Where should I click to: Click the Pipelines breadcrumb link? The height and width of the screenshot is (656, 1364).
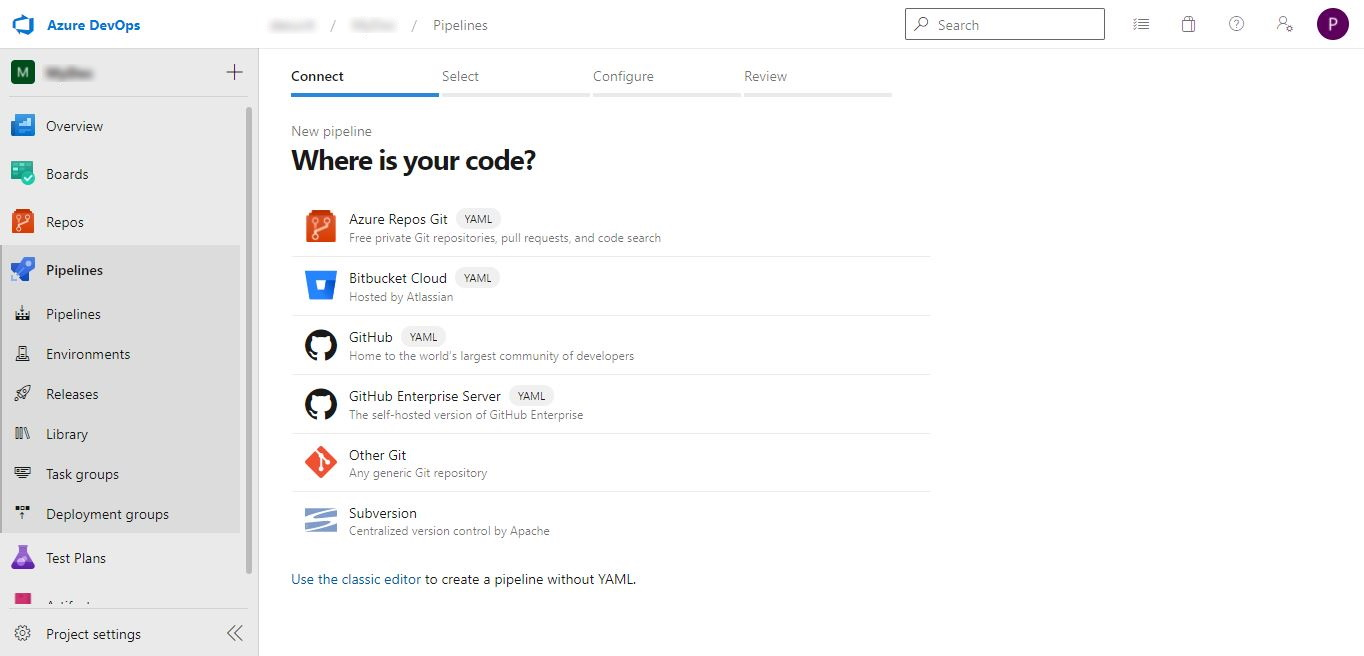coord(460,25)
